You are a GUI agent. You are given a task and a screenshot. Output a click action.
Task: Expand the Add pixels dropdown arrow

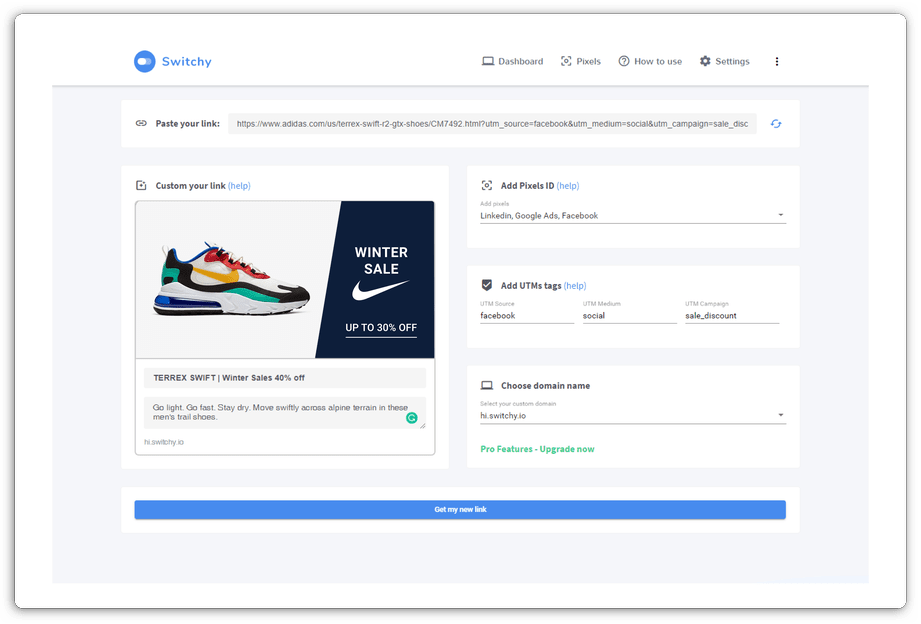pyautogui.click(x=781, y=215)
